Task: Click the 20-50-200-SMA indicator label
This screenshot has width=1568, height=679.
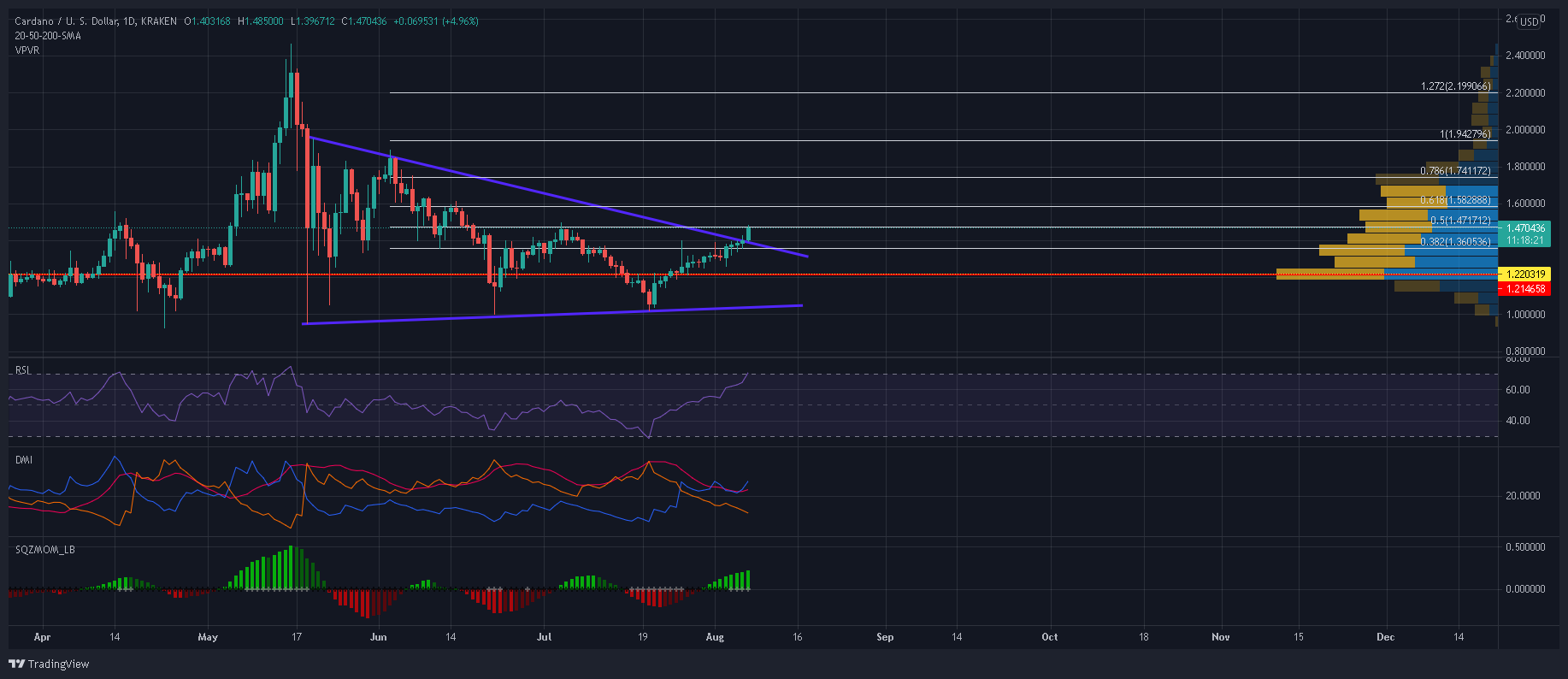Action: tap(48, 36)
